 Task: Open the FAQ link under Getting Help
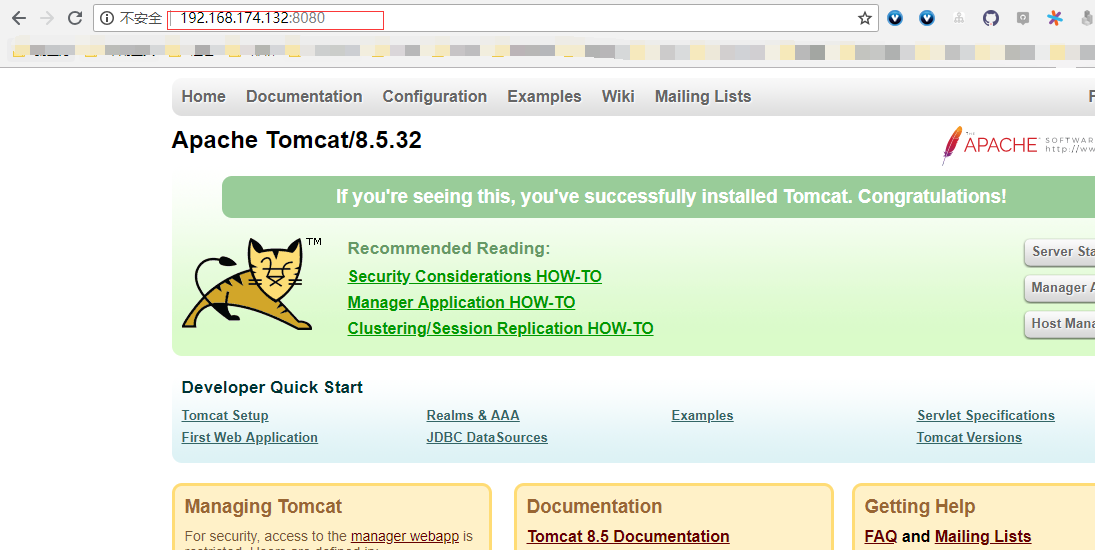(881, 536)
